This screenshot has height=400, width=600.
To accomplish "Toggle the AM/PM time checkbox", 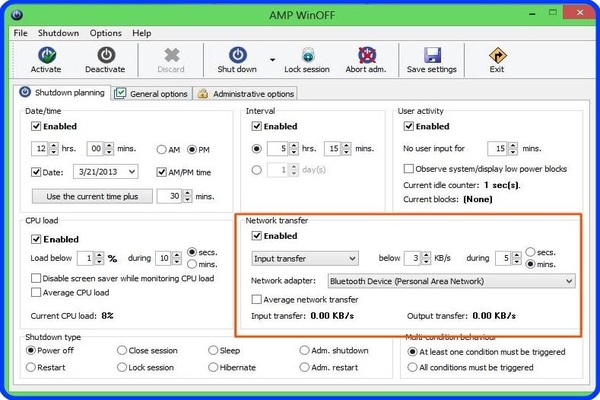I will 161,172.
